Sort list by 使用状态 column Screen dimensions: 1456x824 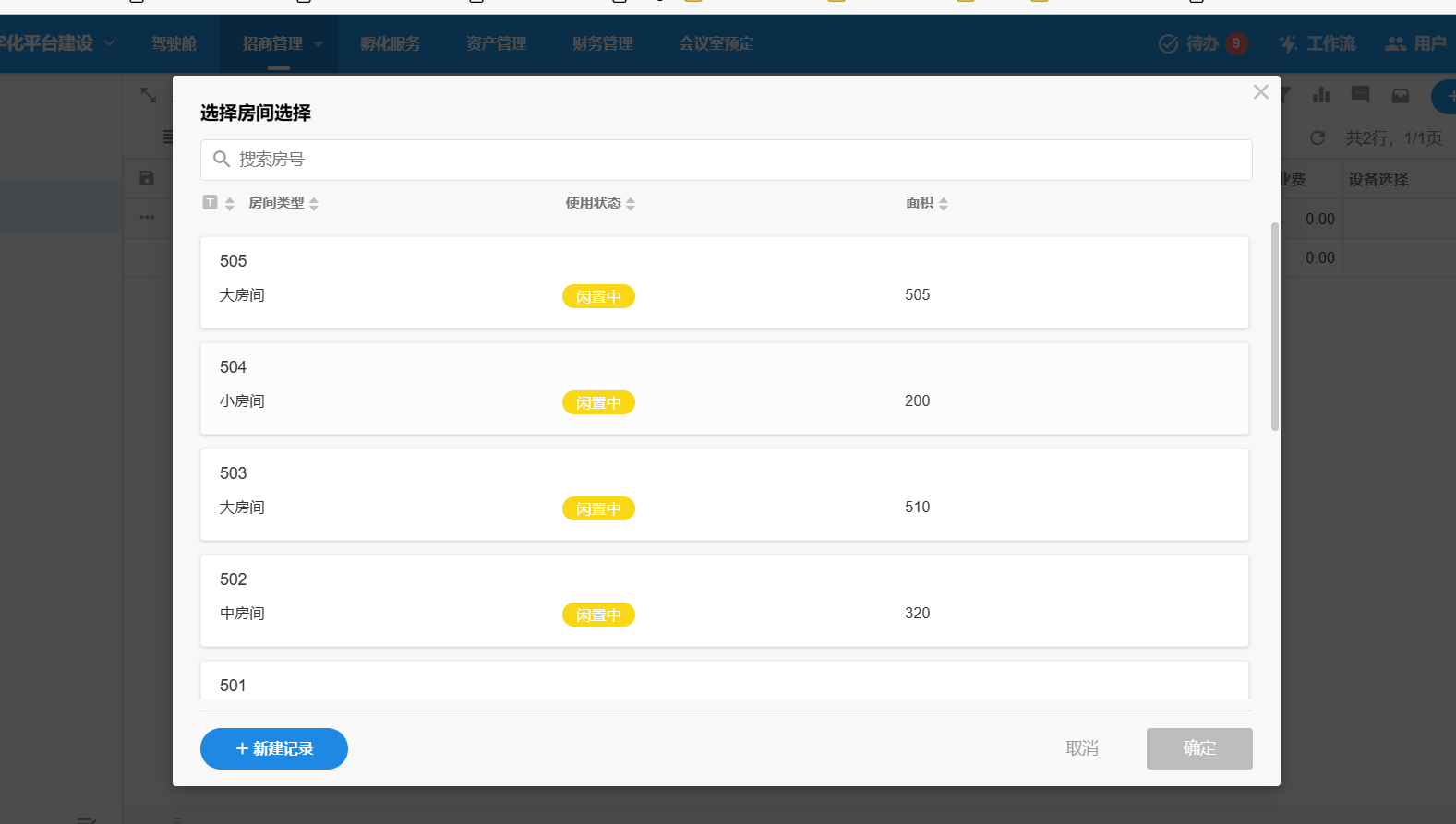pyautogui.click(x=631, y=204)
